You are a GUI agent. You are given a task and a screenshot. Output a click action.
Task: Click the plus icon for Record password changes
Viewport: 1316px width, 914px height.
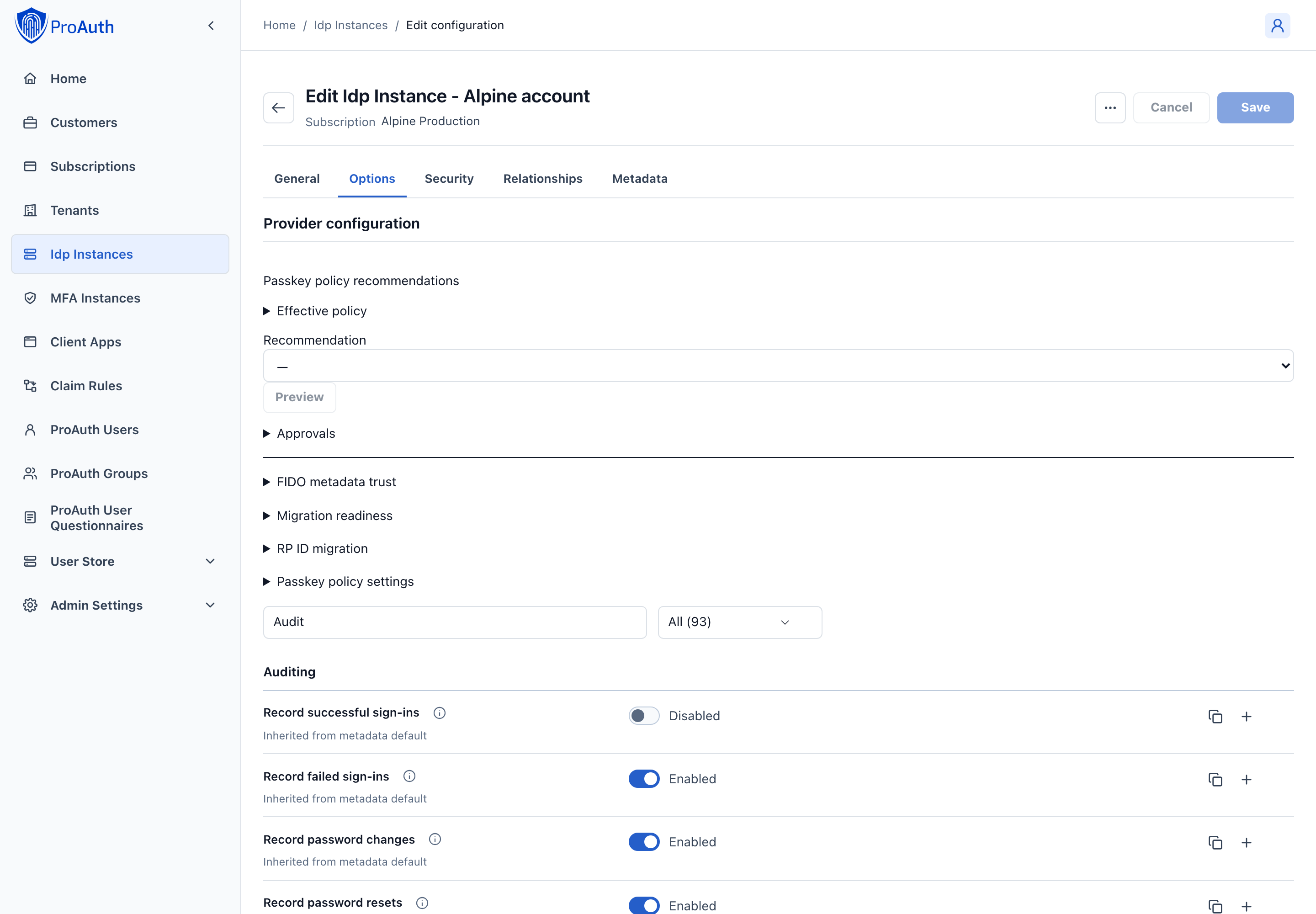[1246, 842]
